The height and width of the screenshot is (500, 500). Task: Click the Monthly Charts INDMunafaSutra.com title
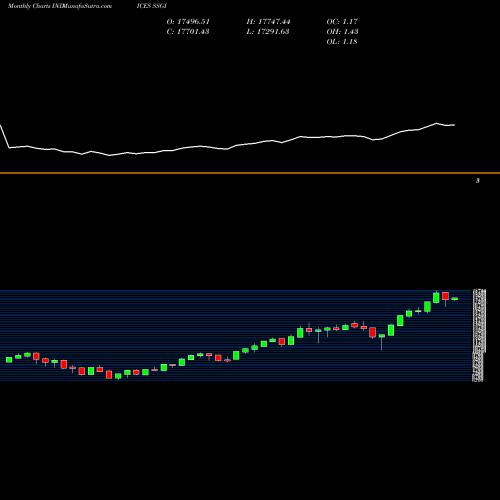(60, 6)
